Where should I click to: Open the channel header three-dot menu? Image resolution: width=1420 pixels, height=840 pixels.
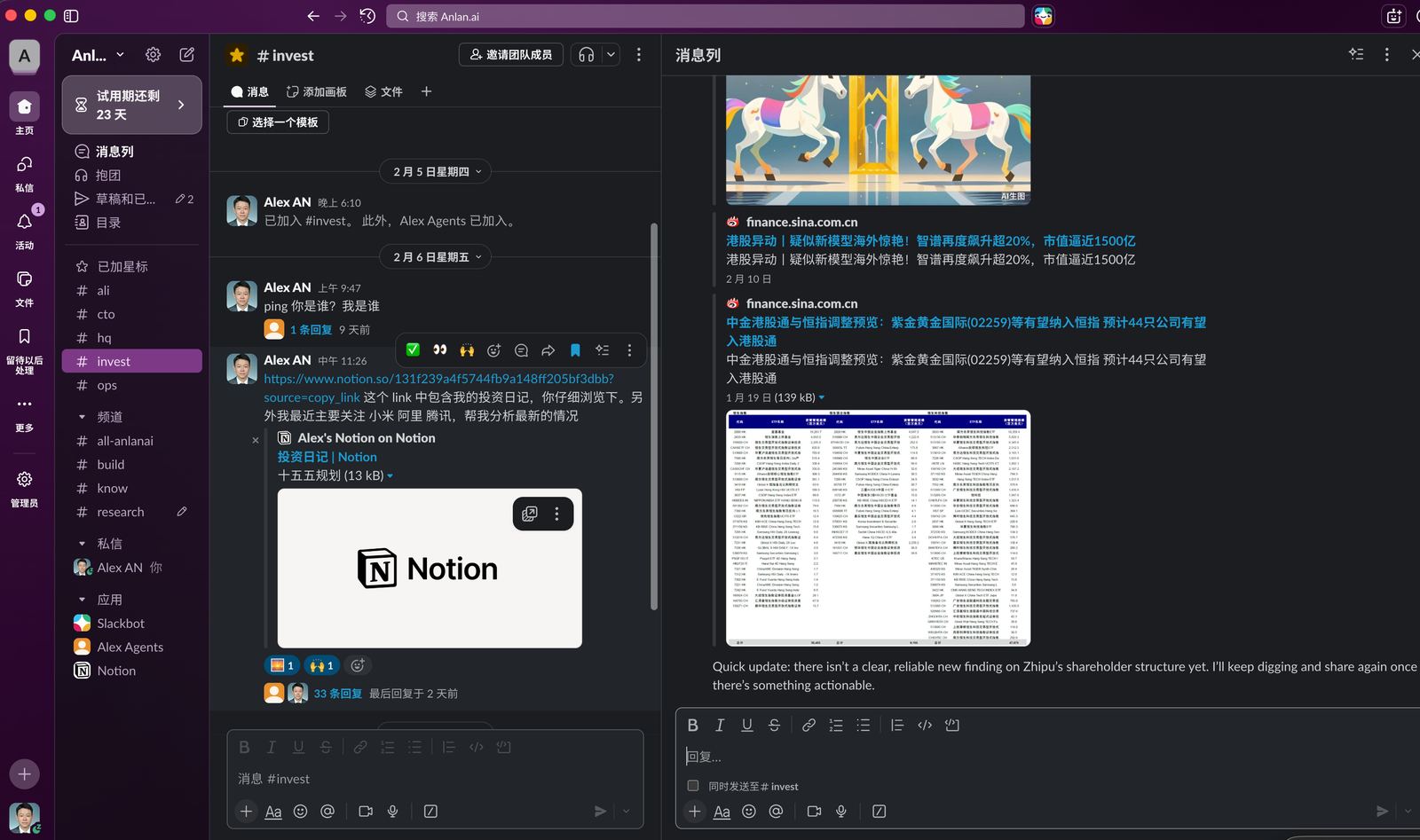pos(639,55)
